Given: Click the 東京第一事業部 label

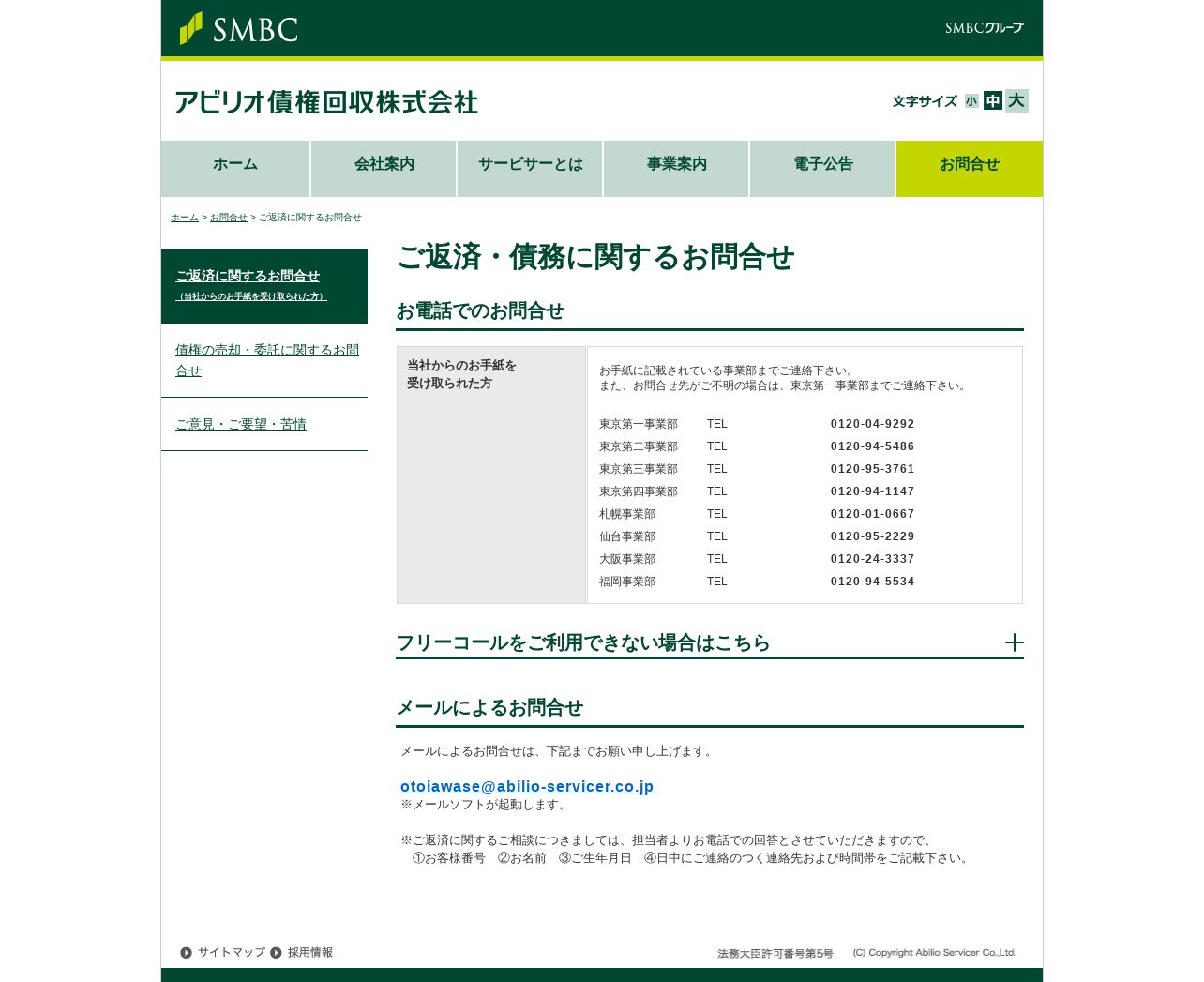Looking at the screenshot, I should (x=639, y=424).
